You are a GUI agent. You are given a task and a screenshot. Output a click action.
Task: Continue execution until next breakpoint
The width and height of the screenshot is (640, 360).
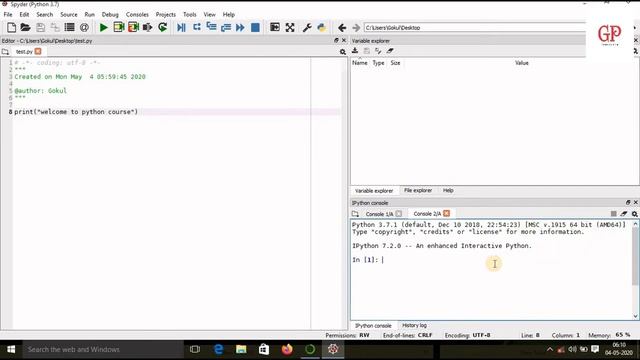coord(240,27)
